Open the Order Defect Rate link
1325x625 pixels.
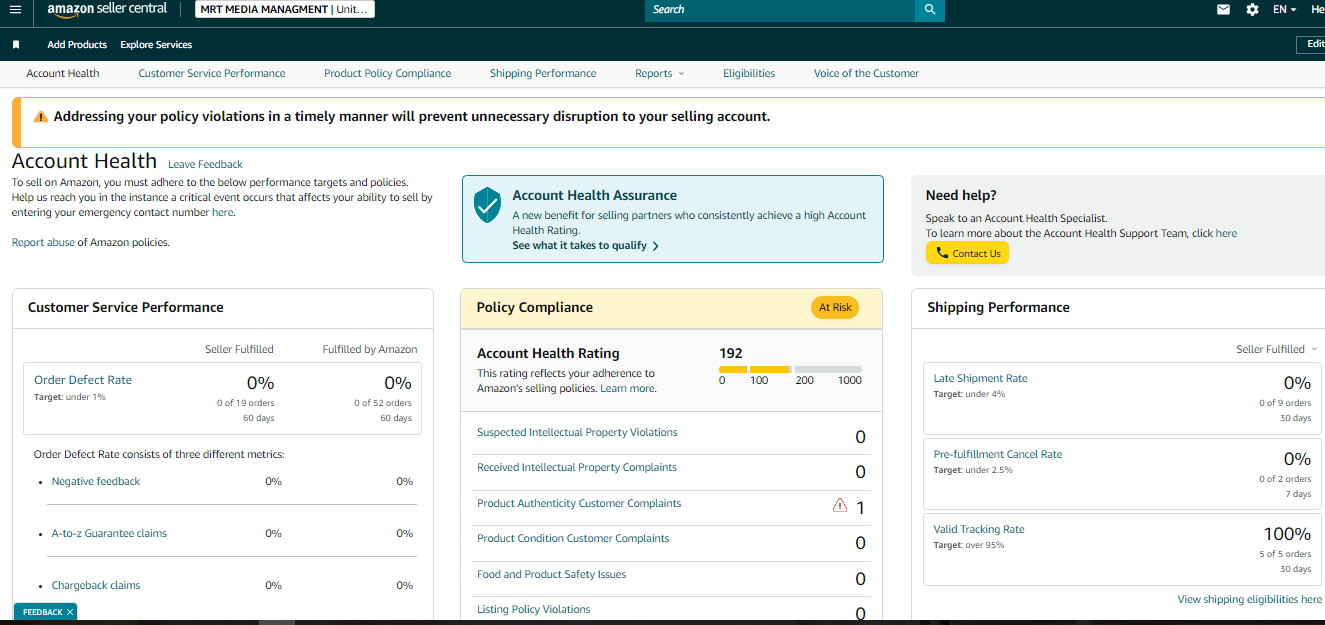(83, 380)
